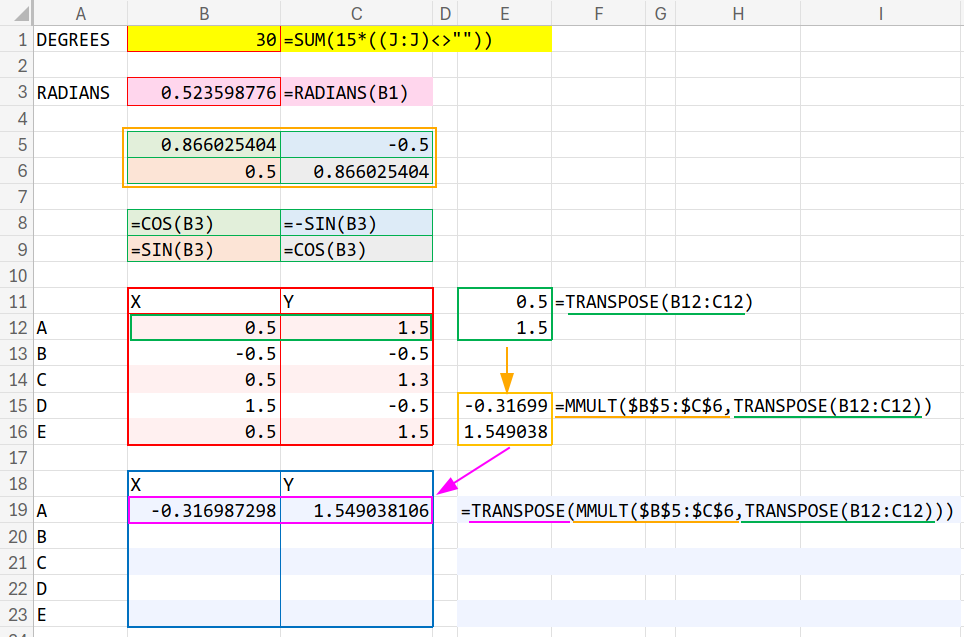This screenshot has height=637, width=964.
Task: Select row header 19
Action: tap(15, 511)
